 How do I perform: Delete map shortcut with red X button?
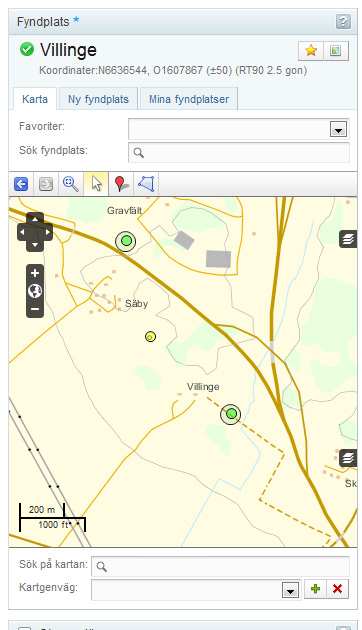337,589
